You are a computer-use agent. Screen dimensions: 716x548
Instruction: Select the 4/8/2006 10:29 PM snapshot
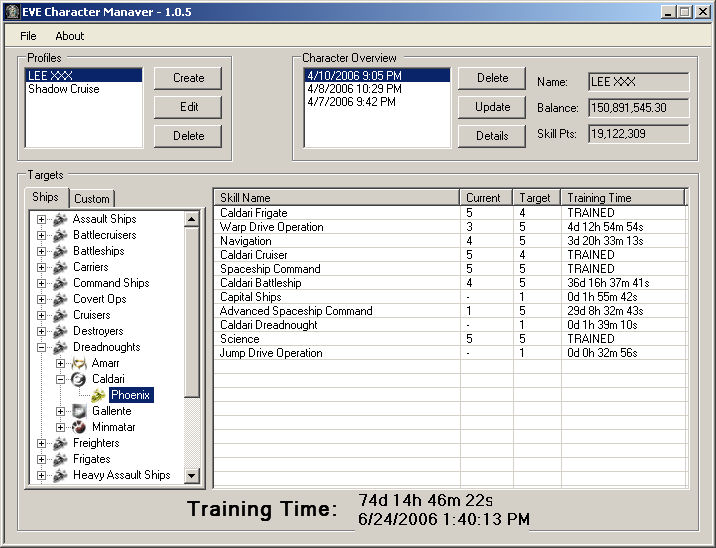[377, 89]
